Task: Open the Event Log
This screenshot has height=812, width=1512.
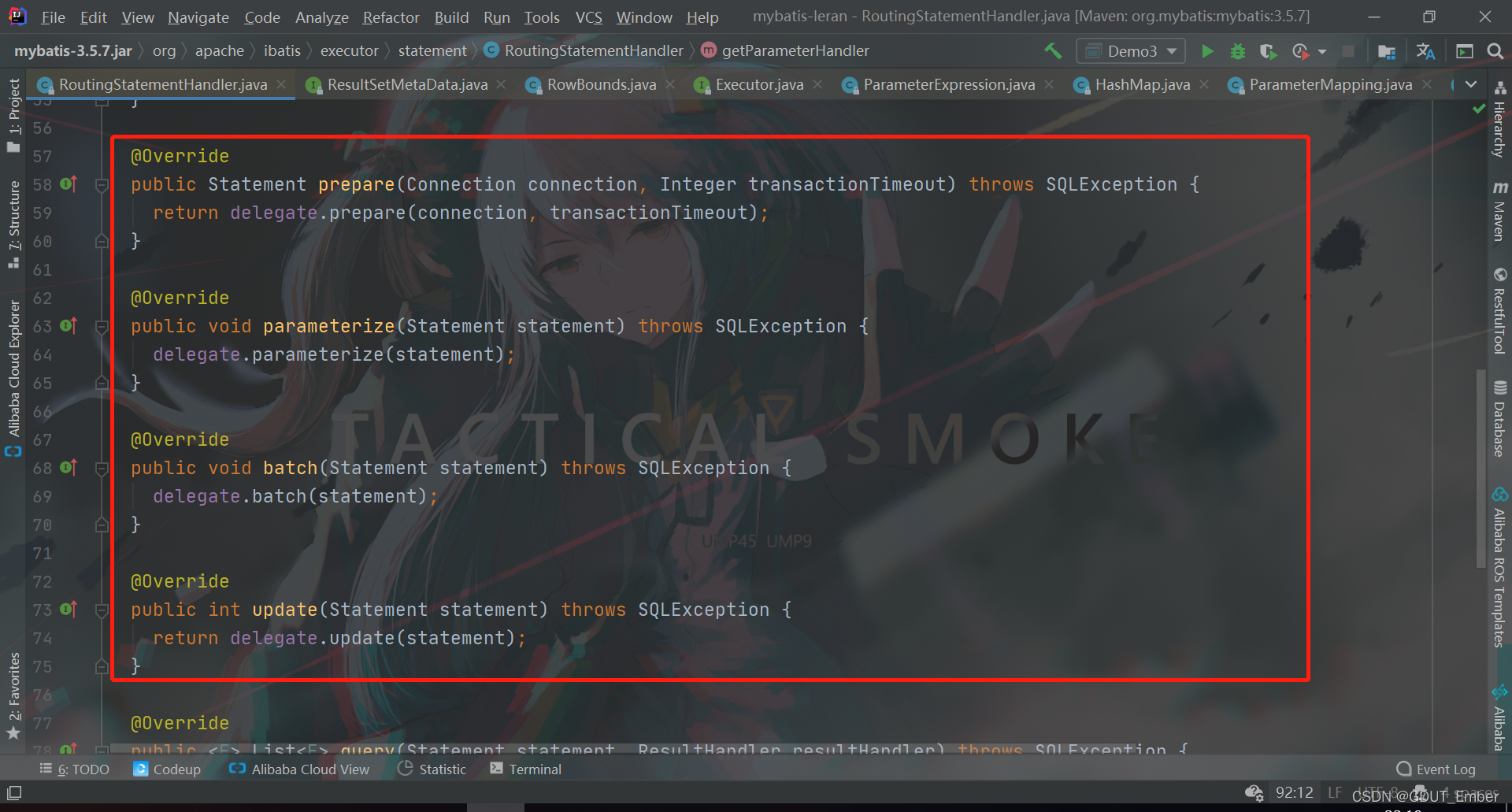Action: coord(1436,769)
